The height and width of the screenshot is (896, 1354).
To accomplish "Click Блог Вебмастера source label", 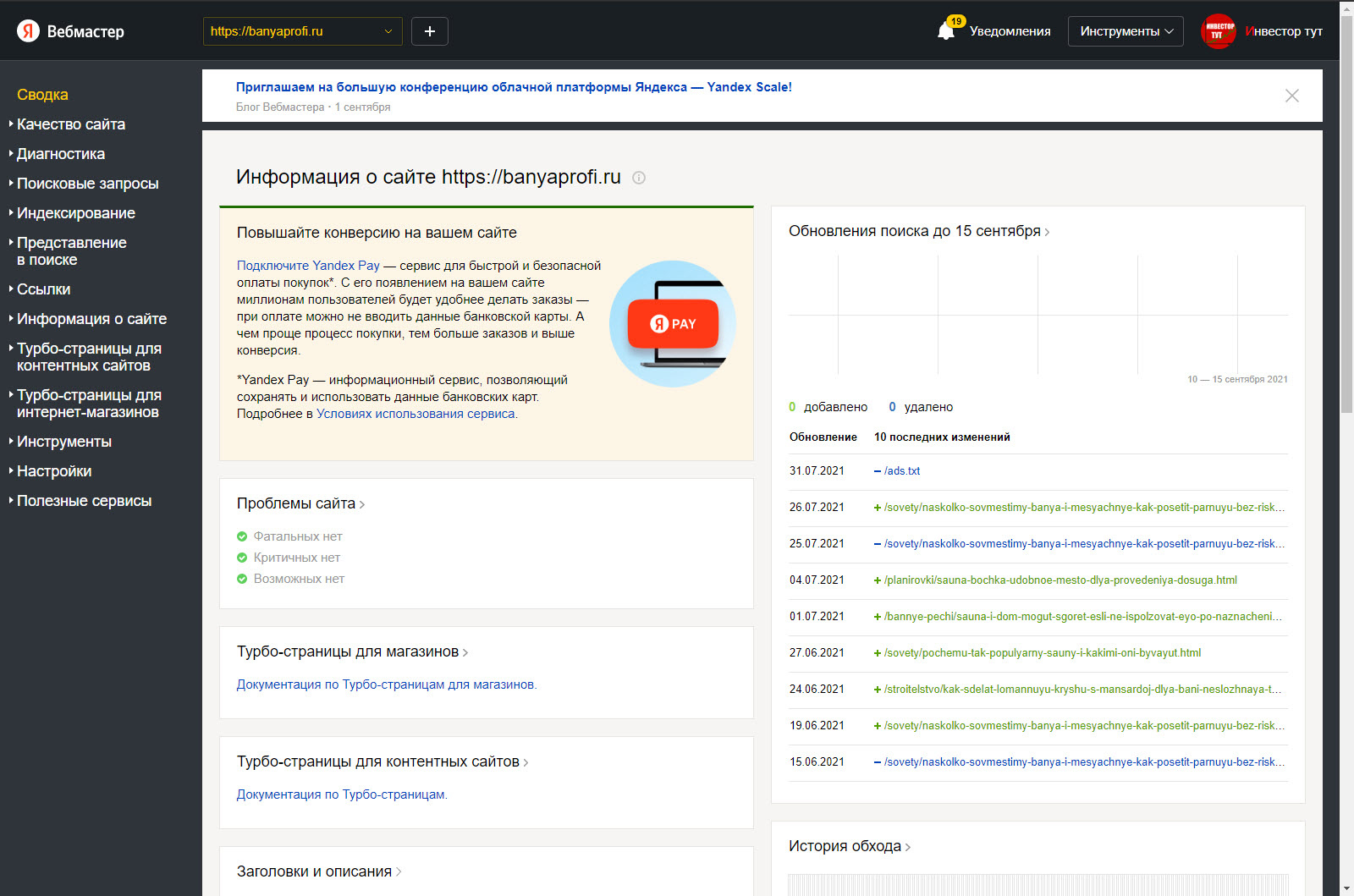I will pyautogui.click(x=280, y=107).
